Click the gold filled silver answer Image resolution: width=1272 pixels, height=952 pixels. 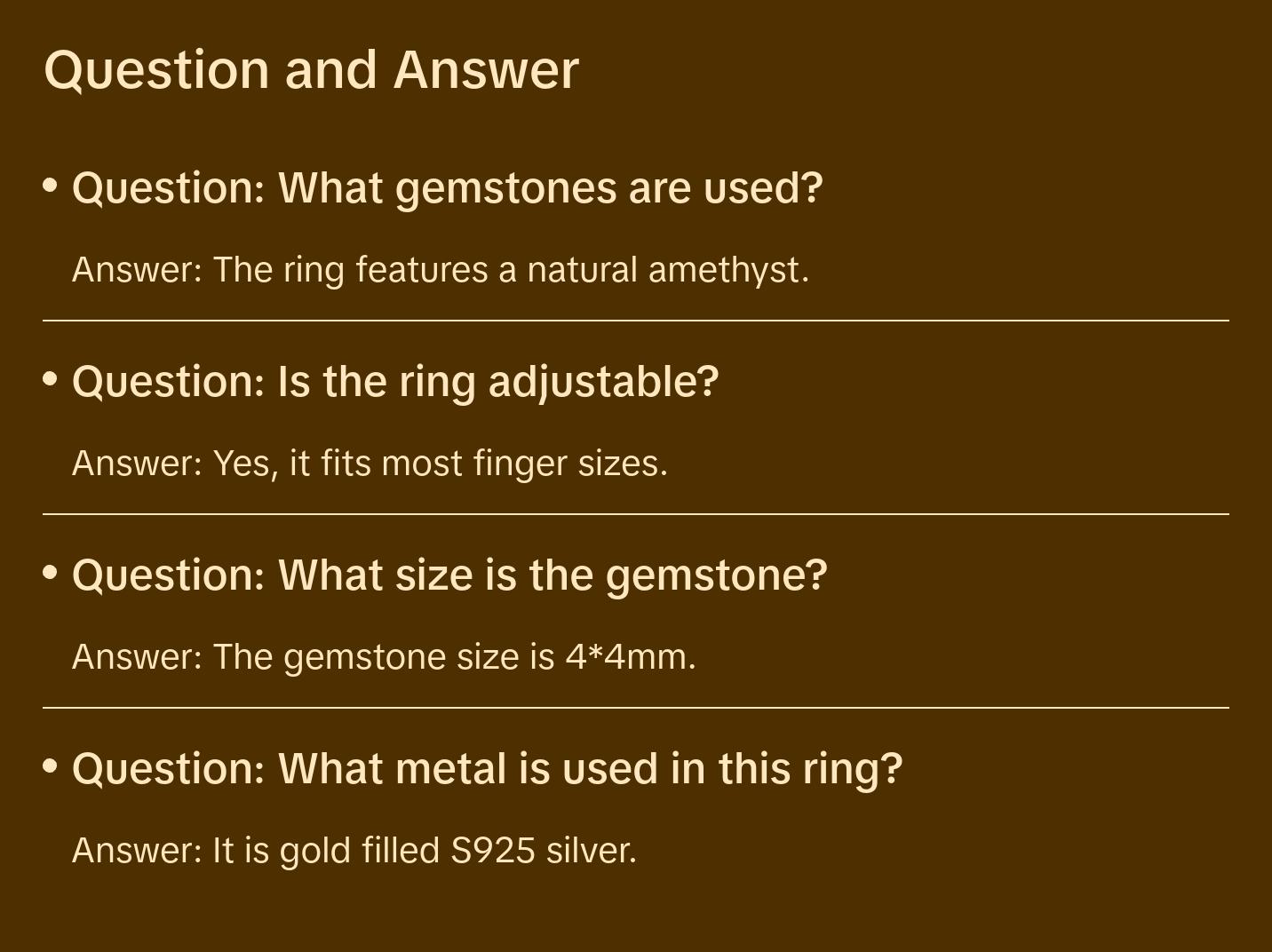click(354, 851)
